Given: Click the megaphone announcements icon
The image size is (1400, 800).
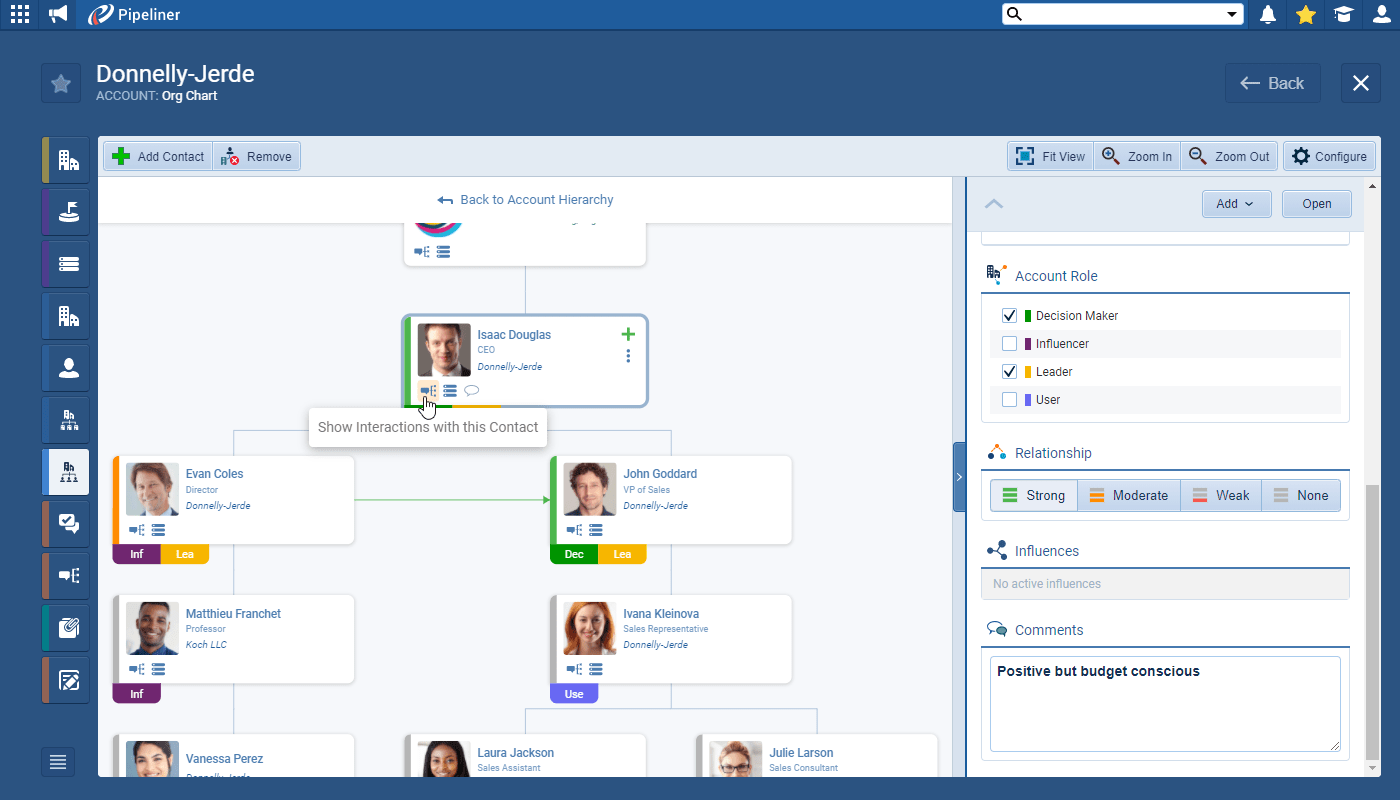Looking at the screenshot, I should click(x=58, y=14).
